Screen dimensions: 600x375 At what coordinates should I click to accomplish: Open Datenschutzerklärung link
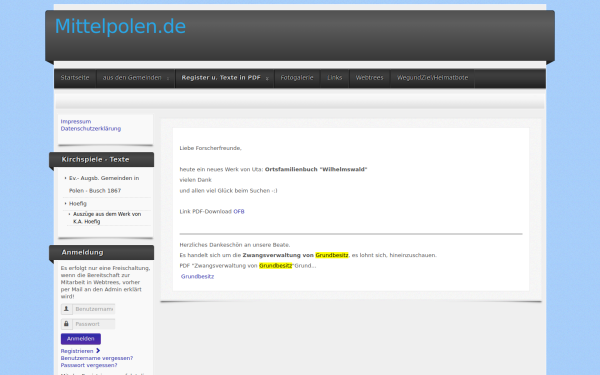[x=91, y=129]
